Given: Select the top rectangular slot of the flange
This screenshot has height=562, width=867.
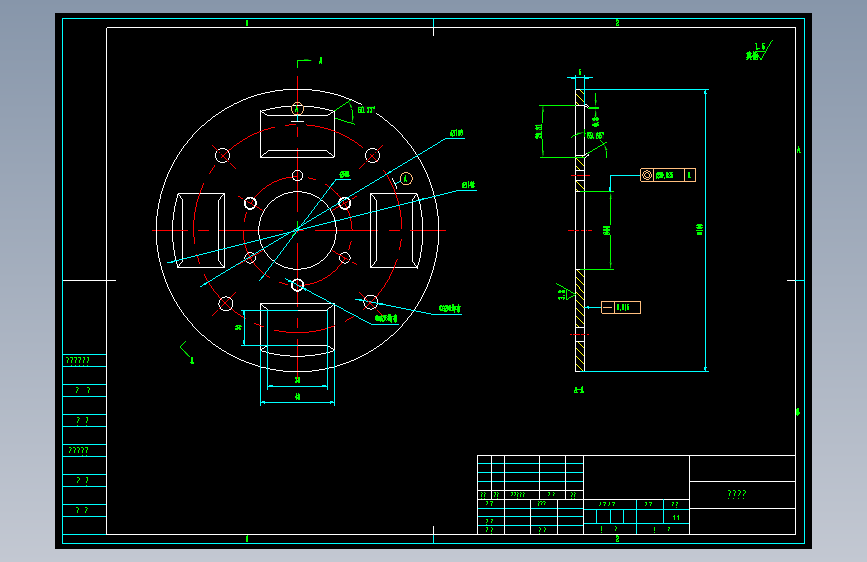Looking at the screenshot, I should tap(297, 132).
